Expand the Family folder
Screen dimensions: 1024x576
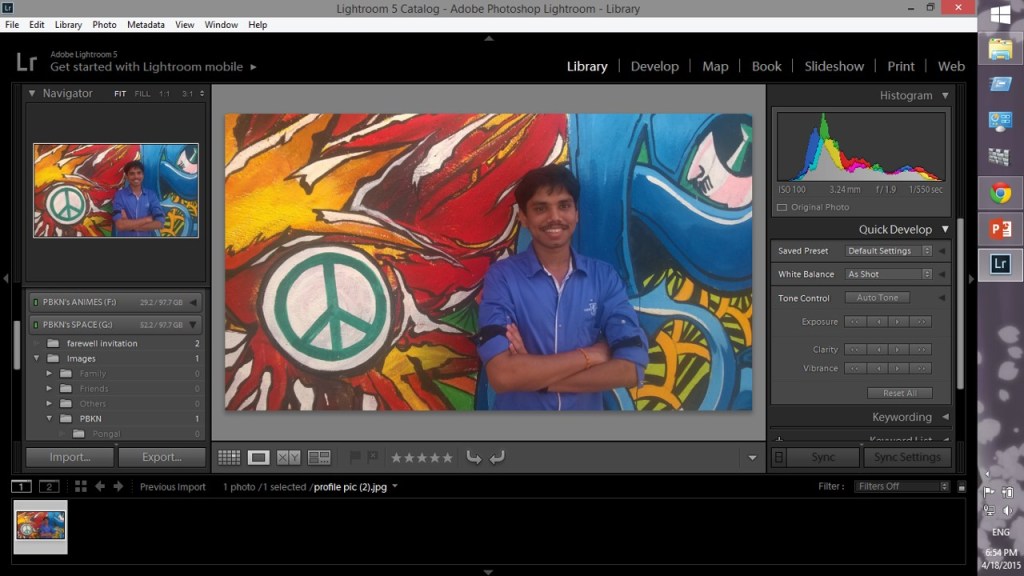coord(50,374)
